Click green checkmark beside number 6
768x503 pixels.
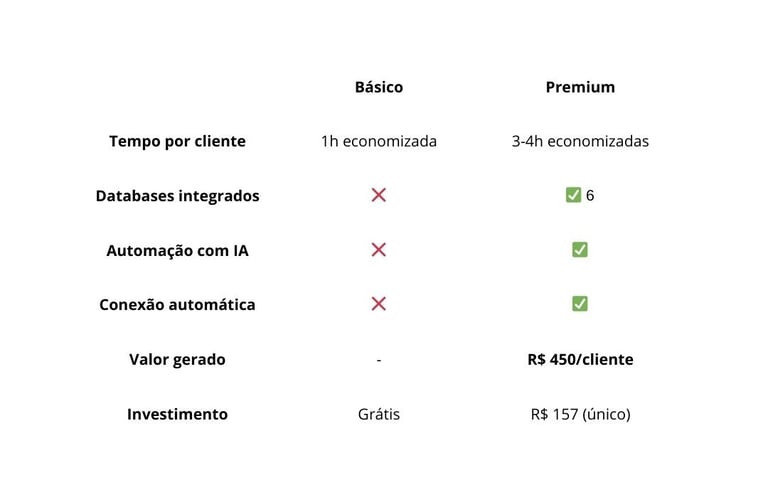point(573,195)
